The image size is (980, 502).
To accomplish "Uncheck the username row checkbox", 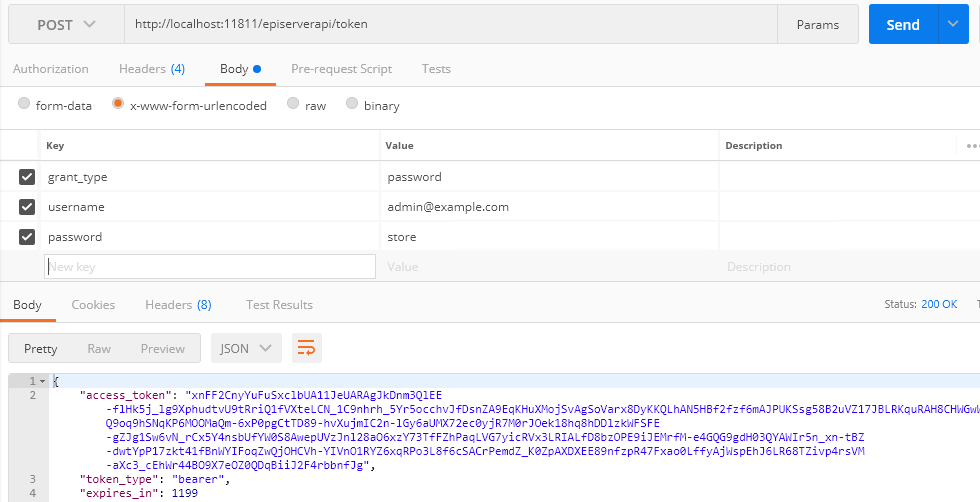I will click(x=27, y=206).
